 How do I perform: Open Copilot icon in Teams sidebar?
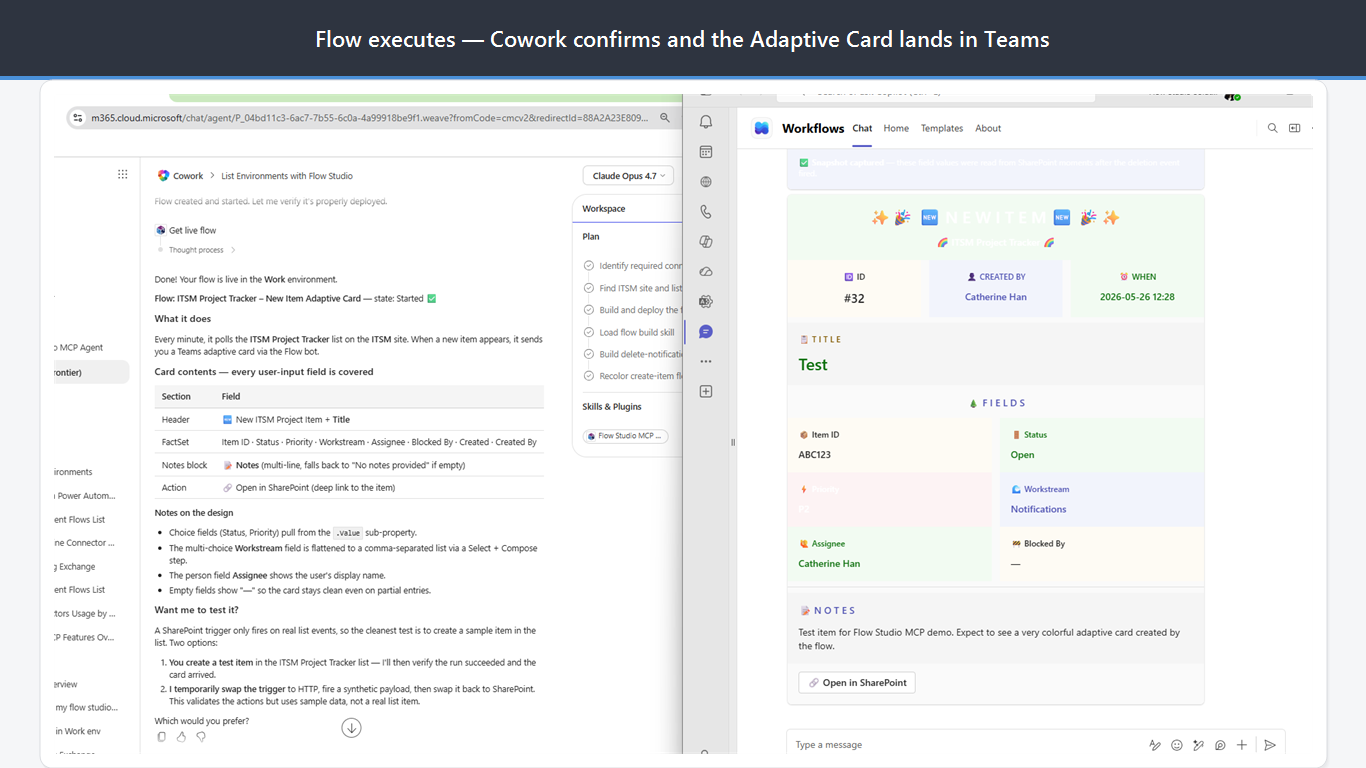[706, 242]
